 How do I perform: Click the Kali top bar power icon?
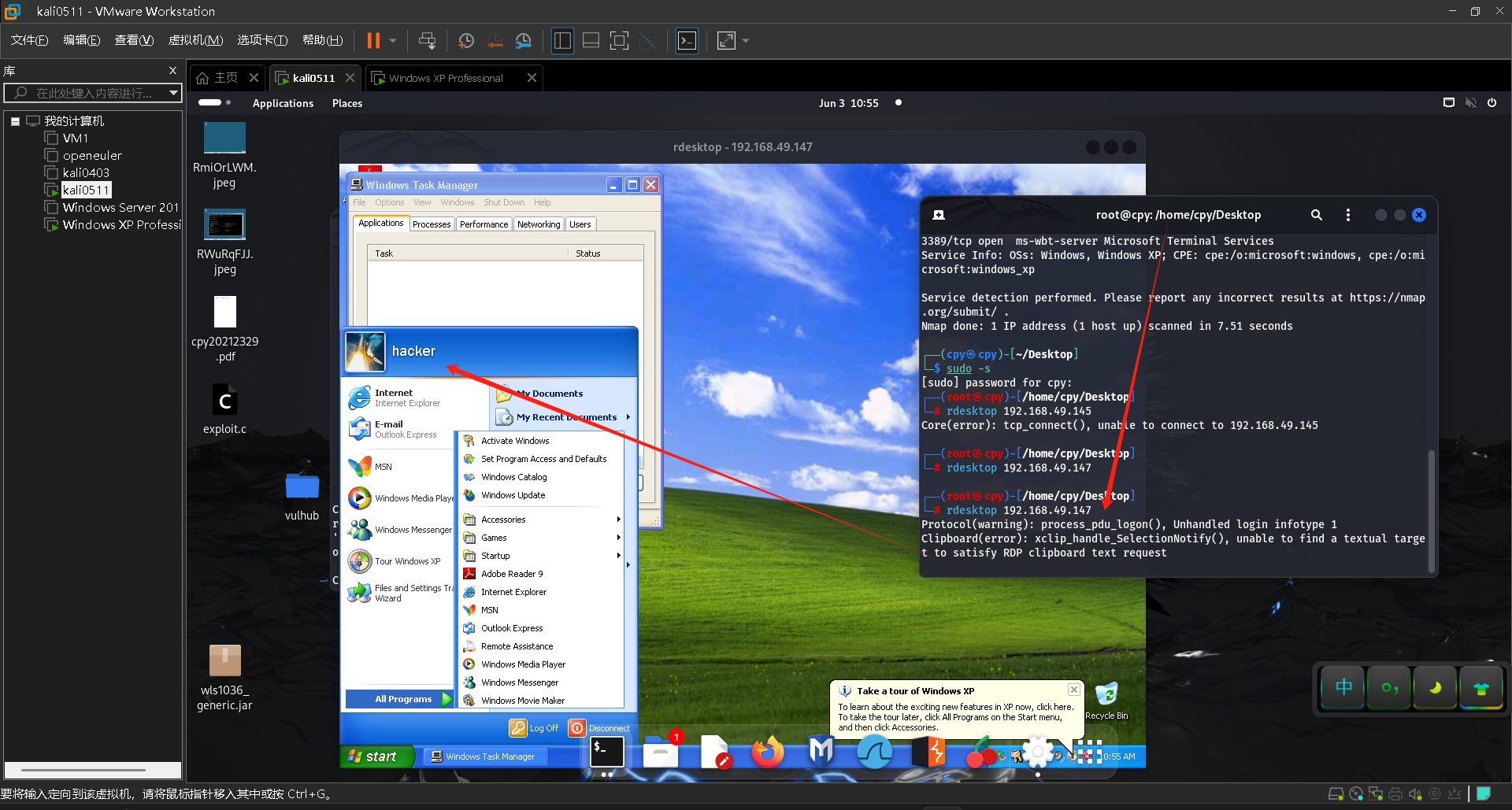(1492, 102)
